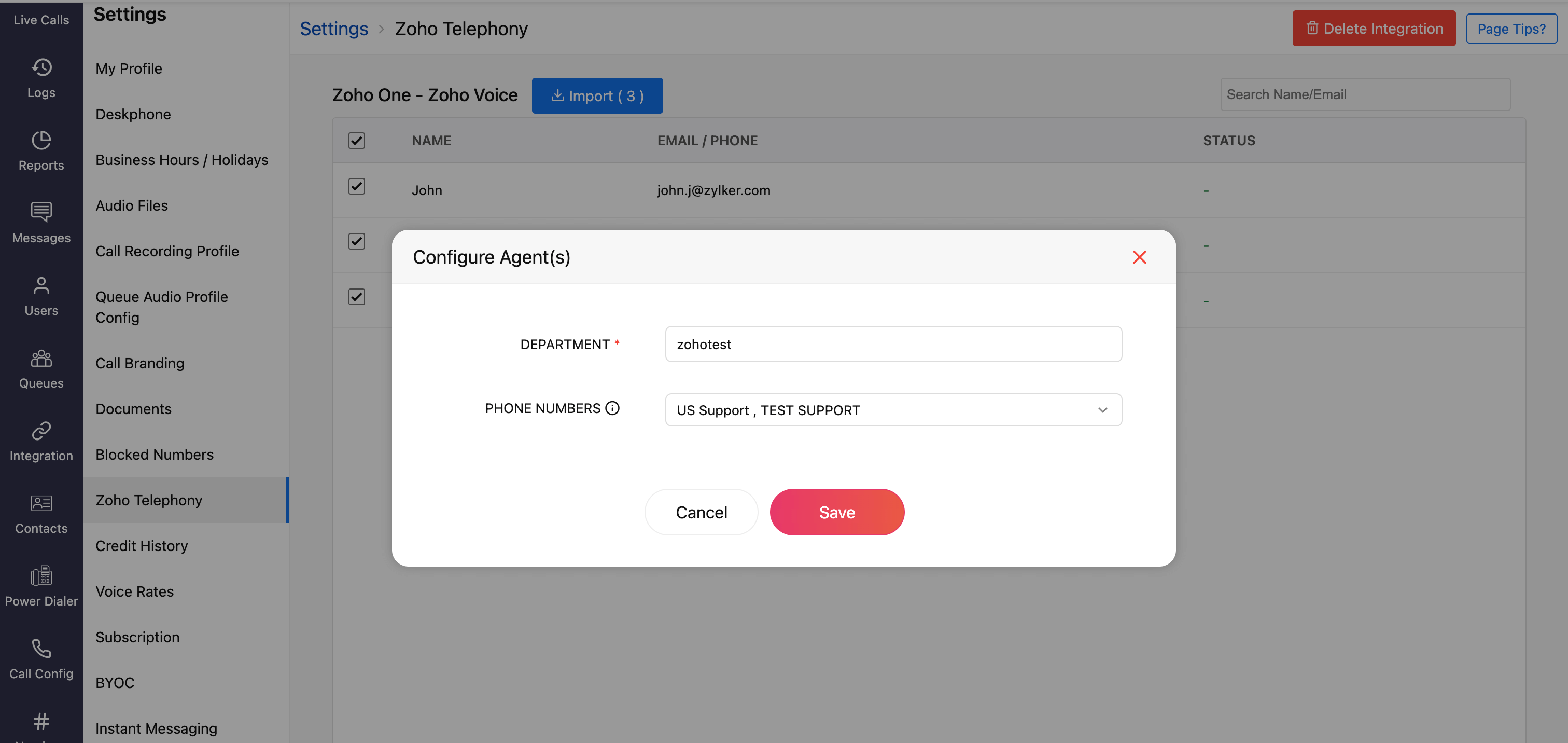Uncheck the select-all header checkbox
Image resolution: width=1568 pixels, height=743 pixels.
pos(357,141)
